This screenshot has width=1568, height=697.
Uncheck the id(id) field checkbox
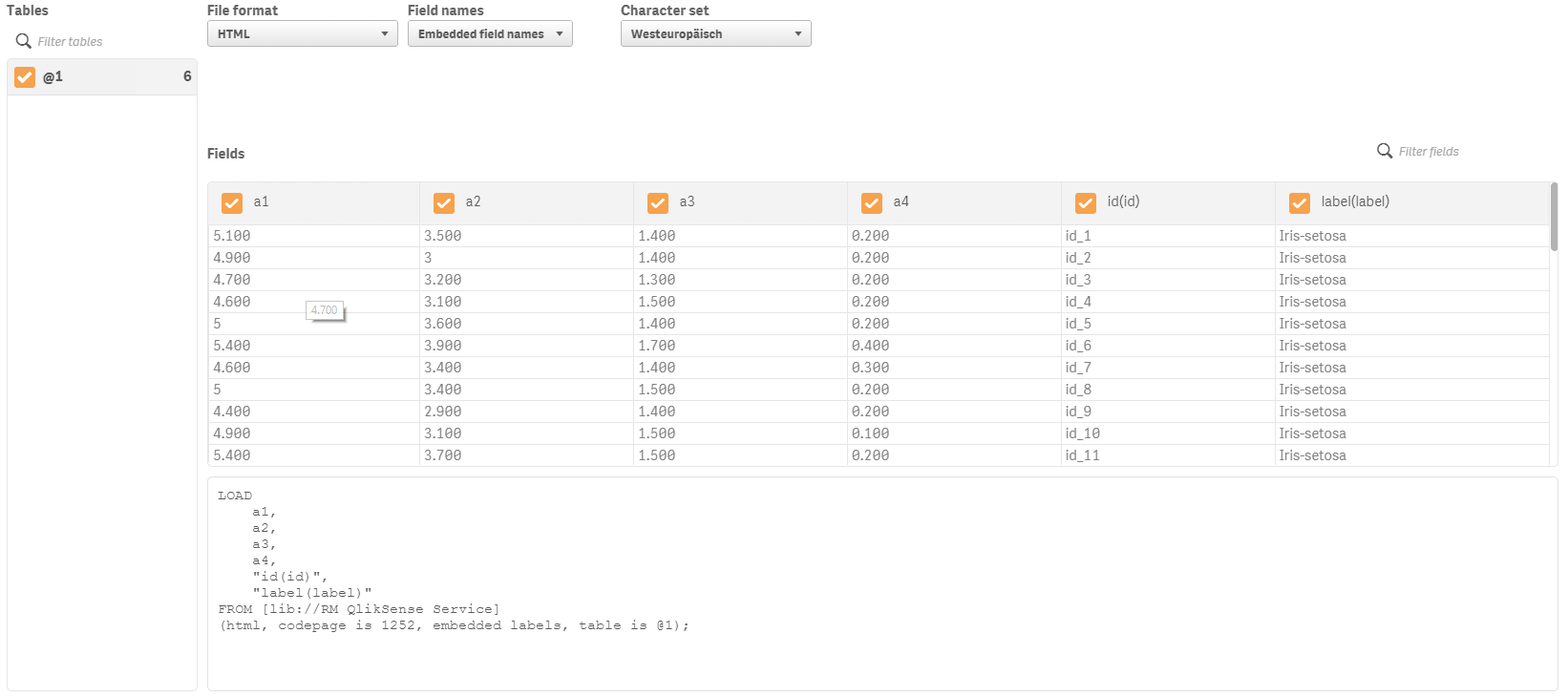(x=1085, y=202)
